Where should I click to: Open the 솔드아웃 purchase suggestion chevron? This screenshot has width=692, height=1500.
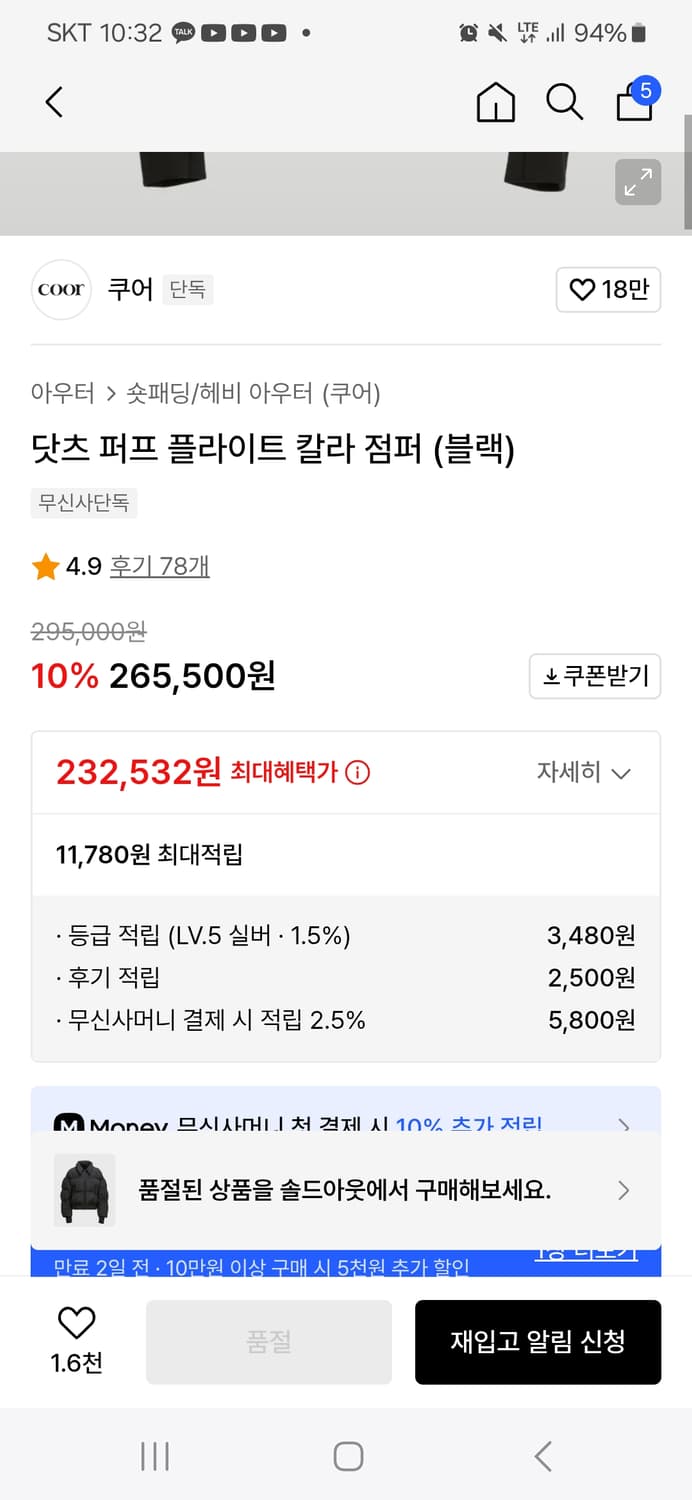coord(623,1190)
